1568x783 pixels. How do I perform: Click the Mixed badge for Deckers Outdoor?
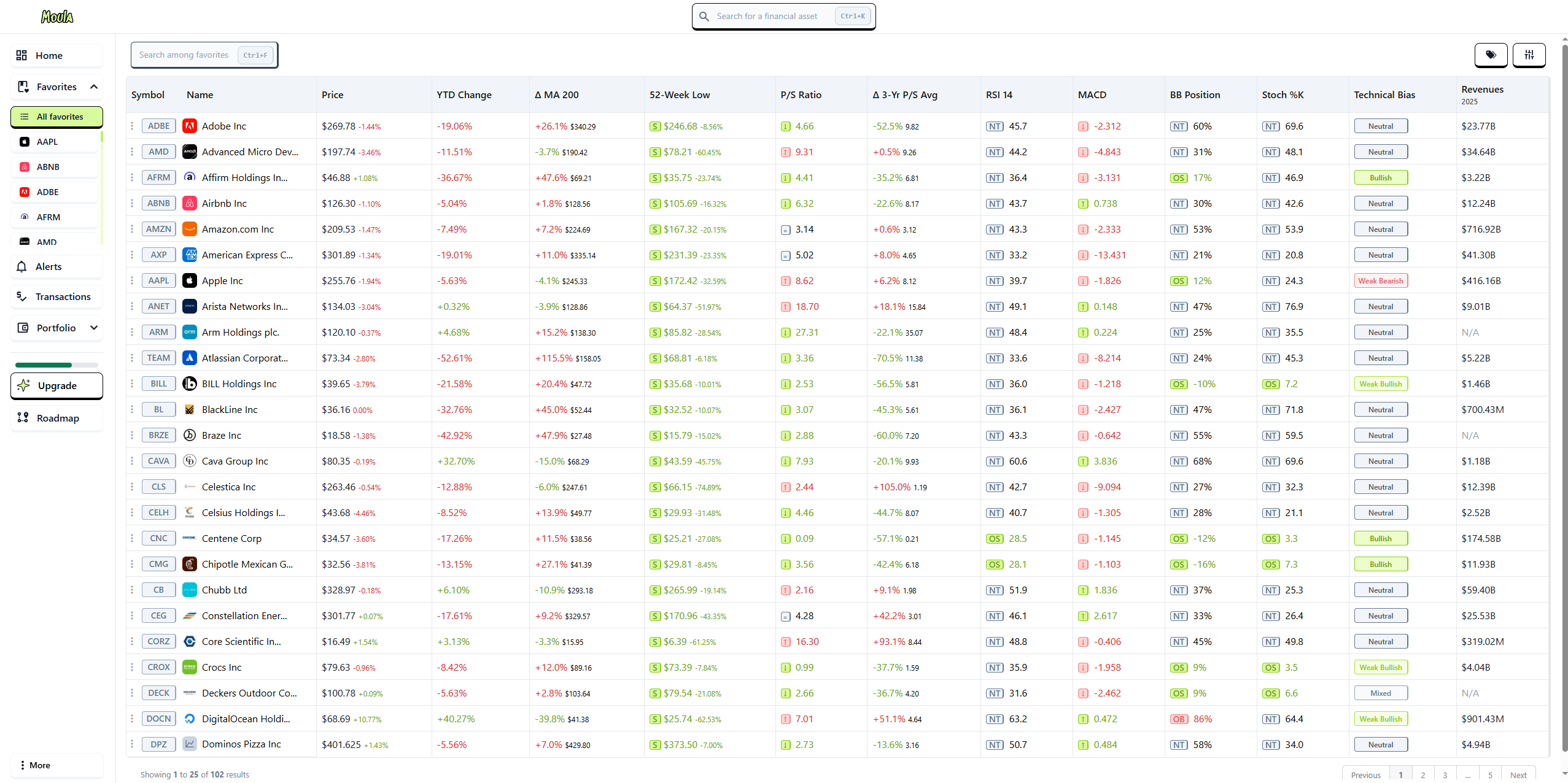pos(1381,693)
